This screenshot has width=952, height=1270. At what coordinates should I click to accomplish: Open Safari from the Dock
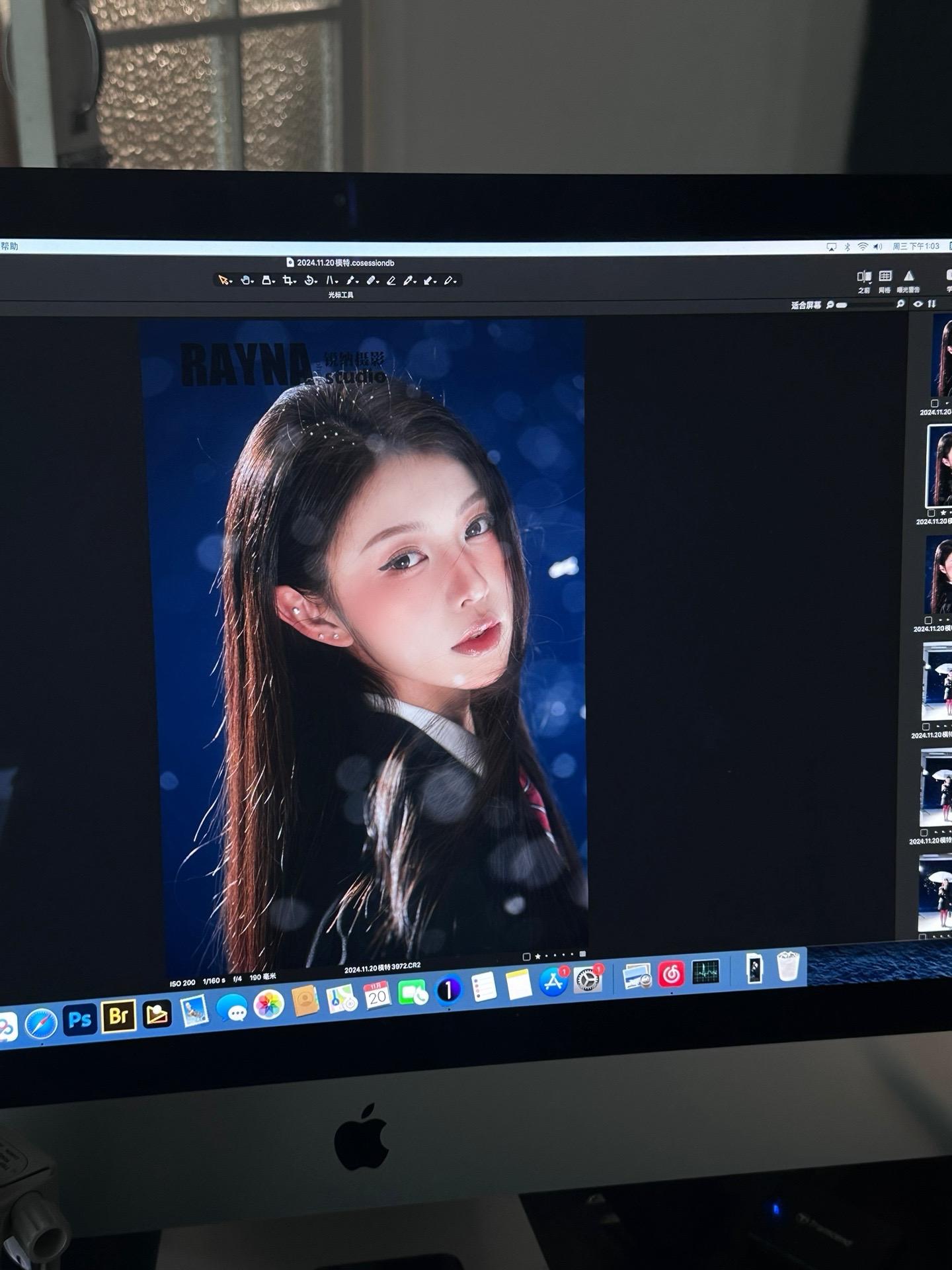coord(41,1024)
